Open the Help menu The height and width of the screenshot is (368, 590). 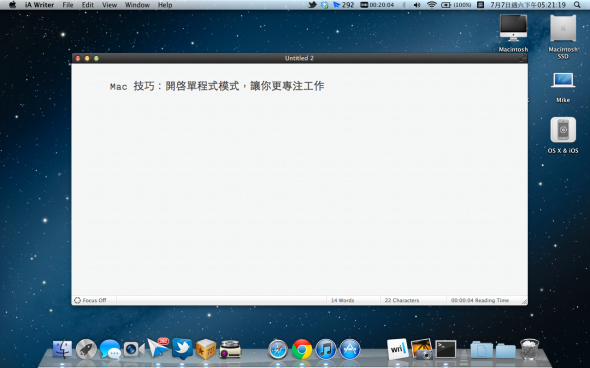click(x=165, y=5)
